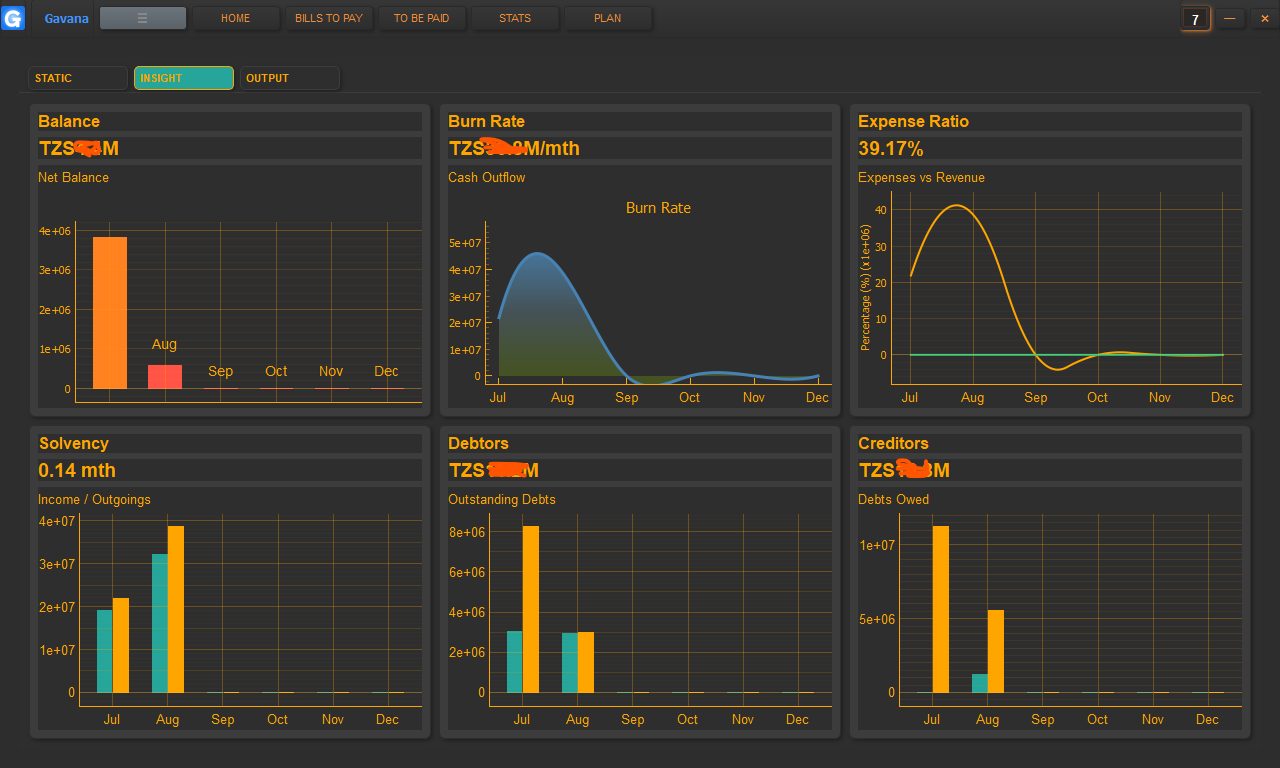Viewport: 1280px width, 768px height.
Task: Click the blue Burn Rate curve peak
Action: tap(537, 253)
